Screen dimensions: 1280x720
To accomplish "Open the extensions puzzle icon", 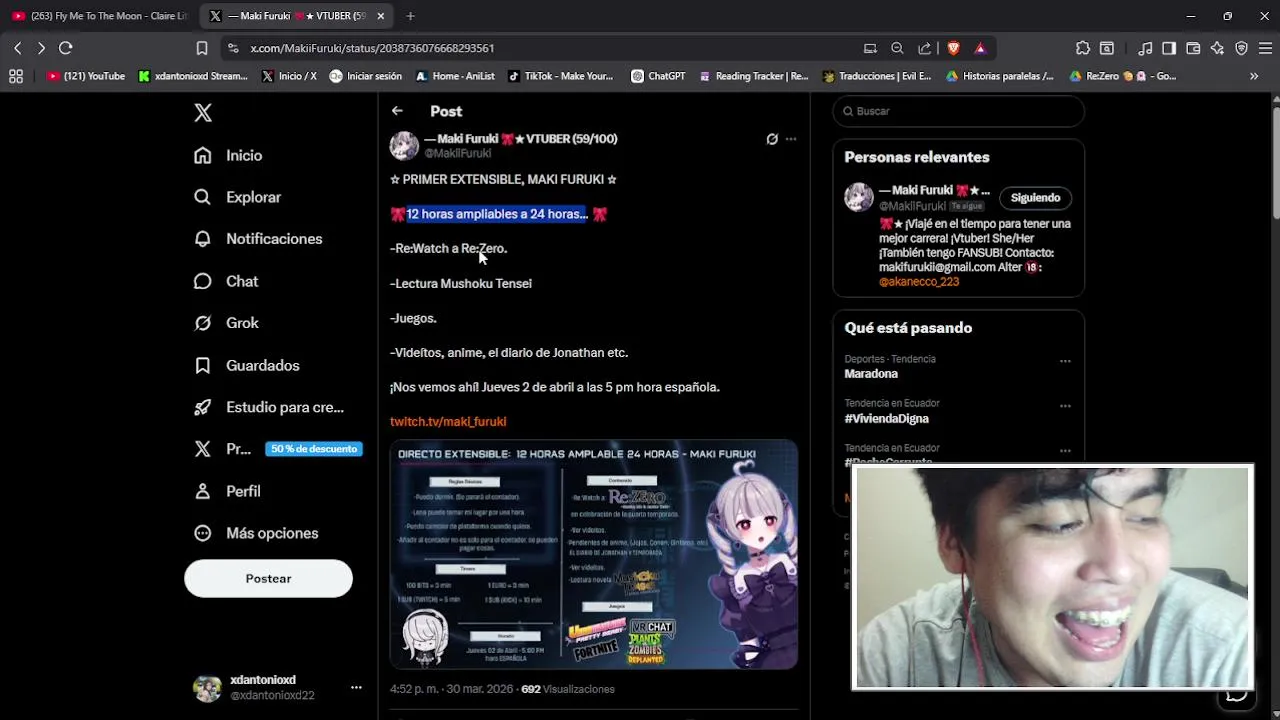I will click(1083, 48).
